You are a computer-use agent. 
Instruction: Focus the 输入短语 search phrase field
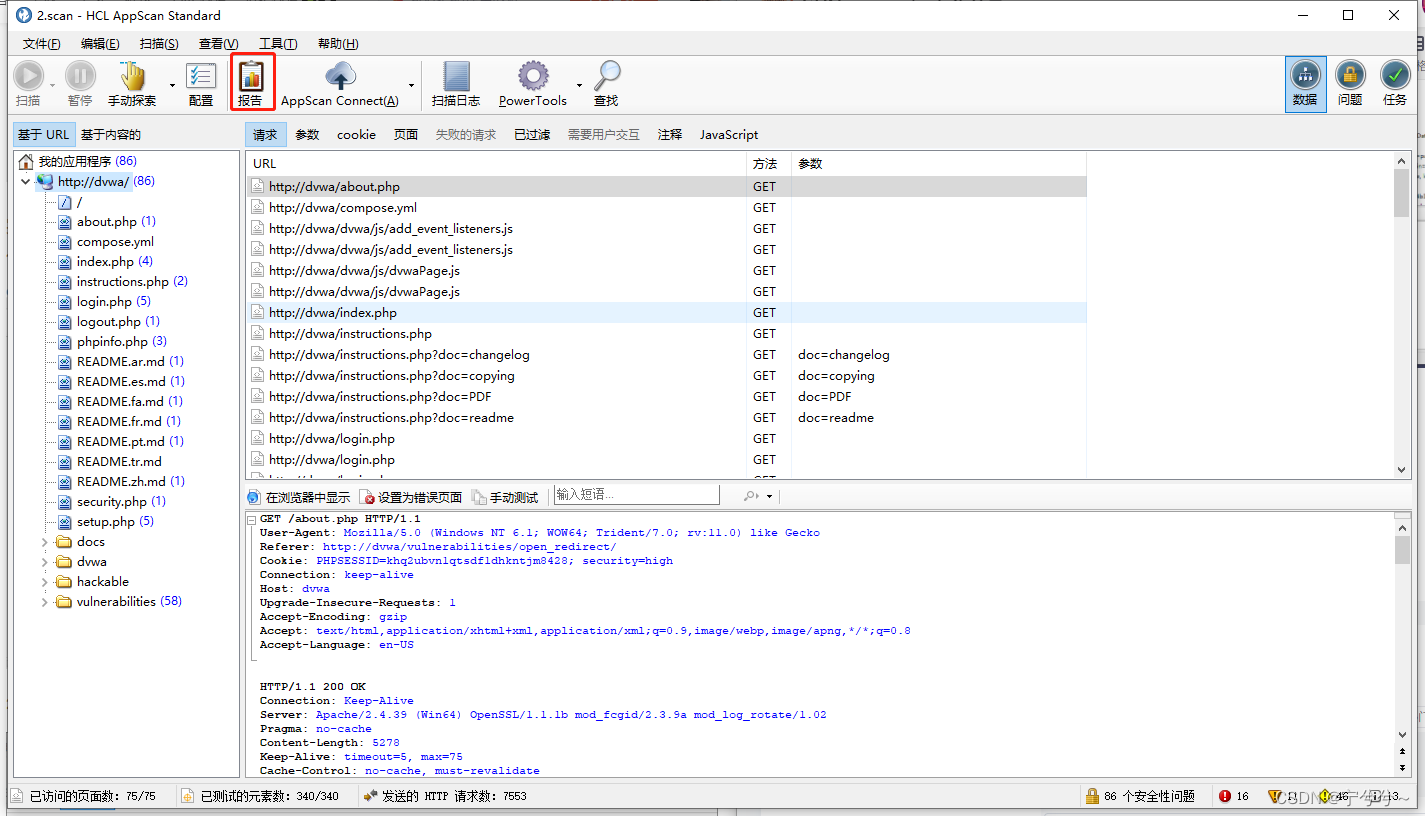pos(636,495)
